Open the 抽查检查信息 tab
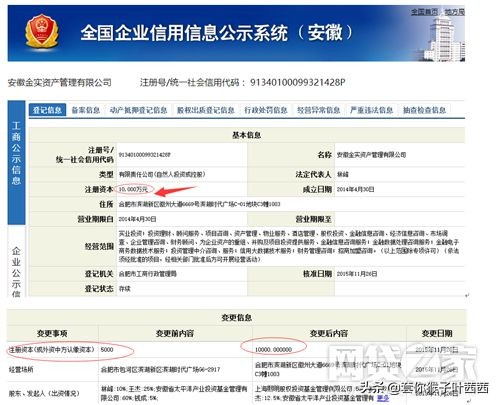 tap(424, 110)
